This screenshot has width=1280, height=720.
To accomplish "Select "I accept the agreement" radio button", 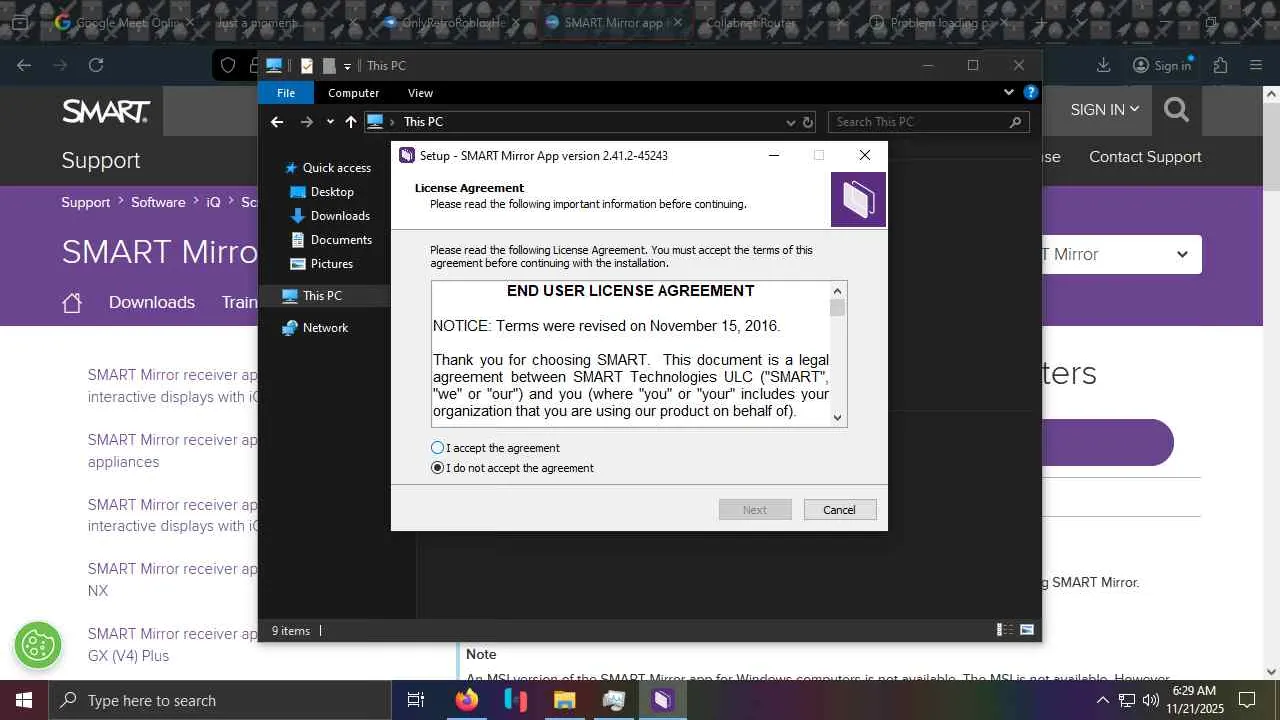I will [x=437, y=448].
